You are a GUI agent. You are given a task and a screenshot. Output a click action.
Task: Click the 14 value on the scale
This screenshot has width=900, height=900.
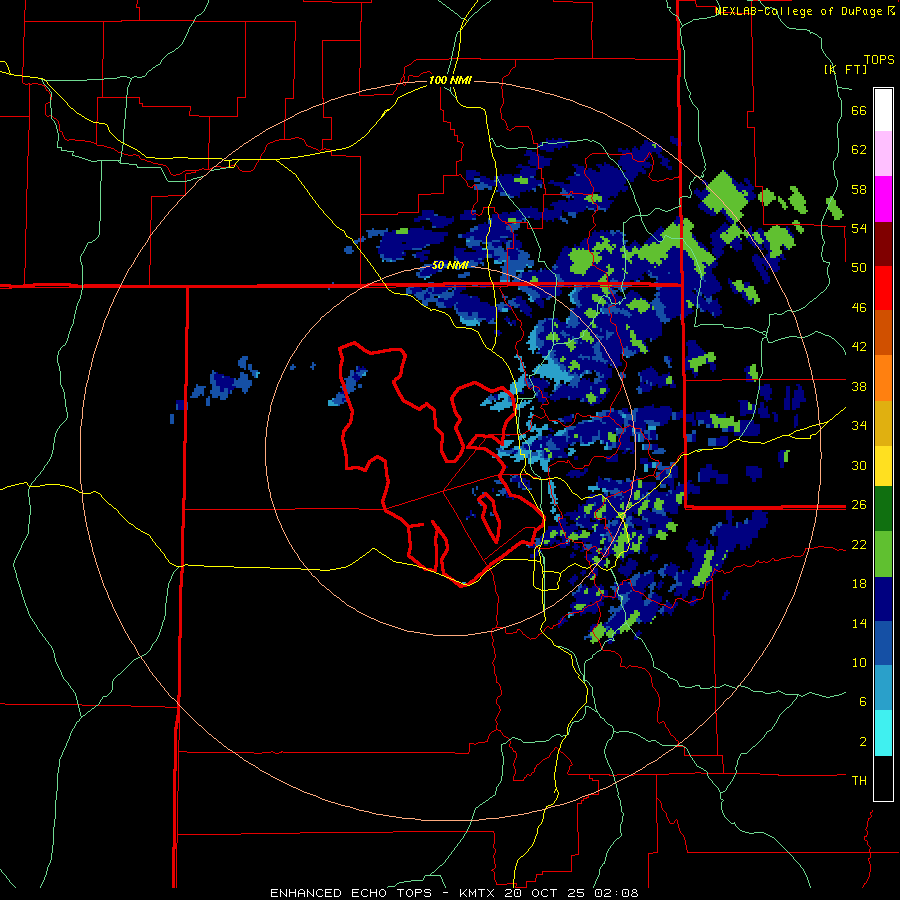pos(859,623)
